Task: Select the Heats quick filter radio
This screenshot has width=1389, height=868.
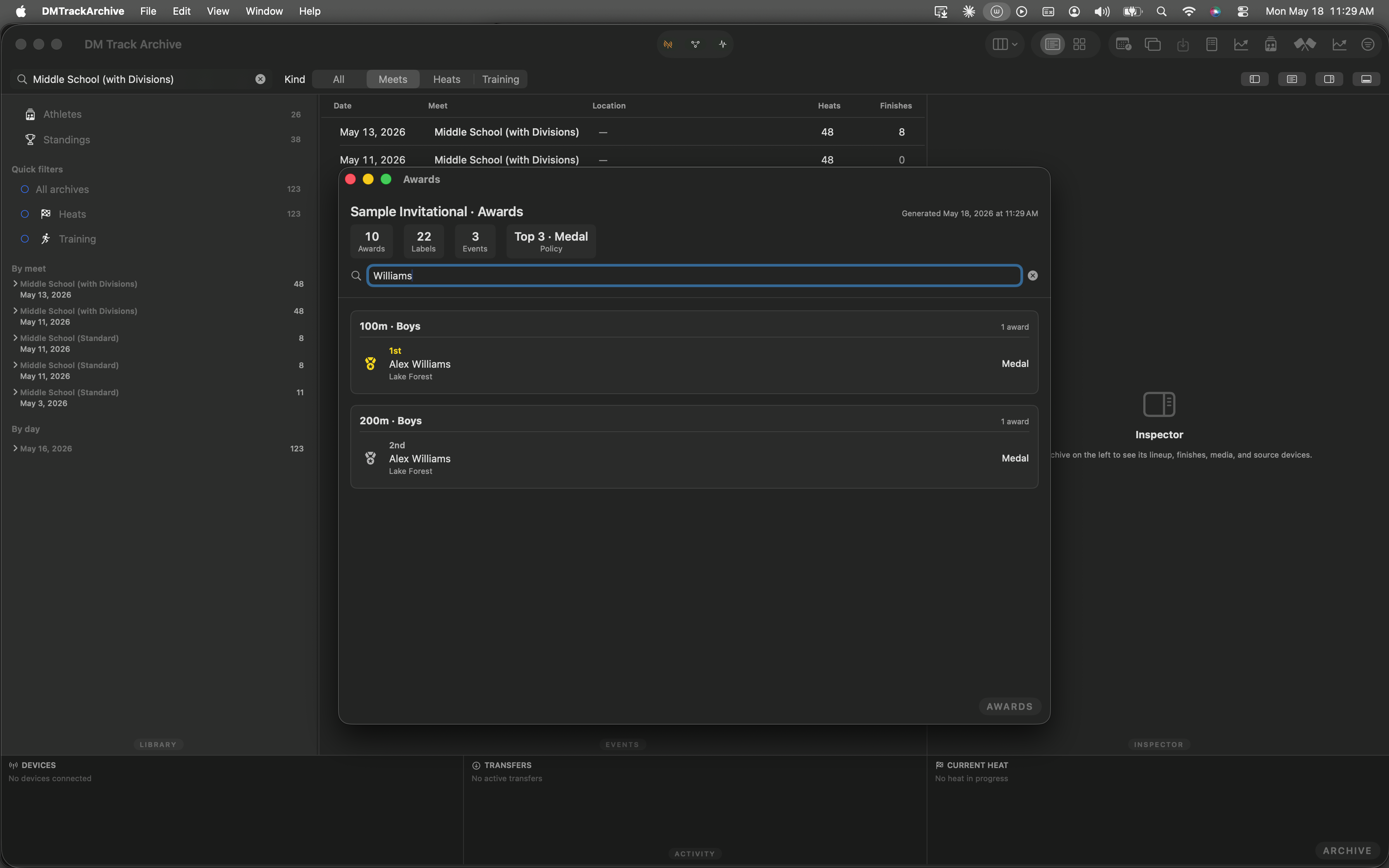Action: click(x=25, y=214)
